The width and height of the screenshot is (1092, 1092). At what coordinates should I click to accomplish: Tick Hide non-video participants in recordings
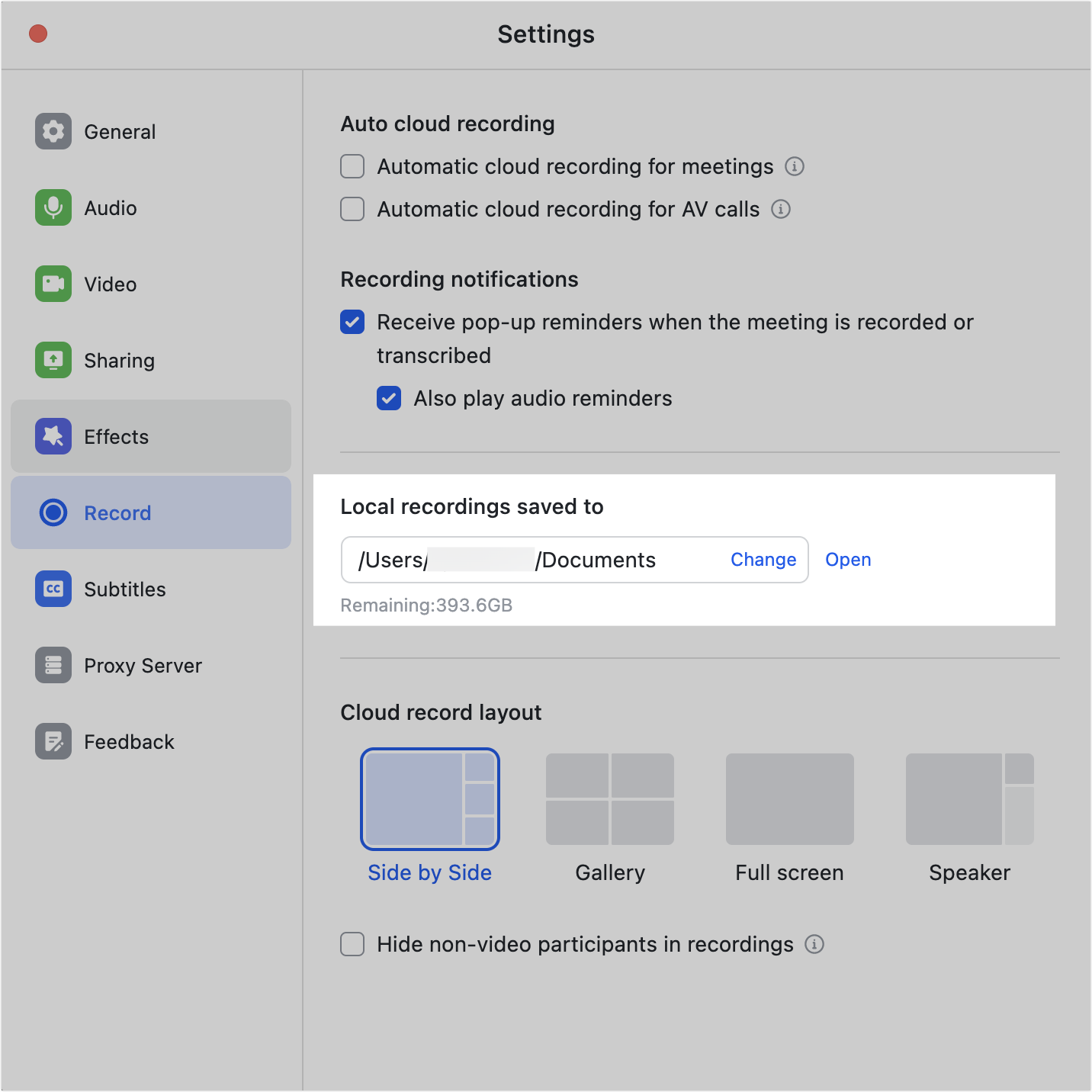click(352, 944)
